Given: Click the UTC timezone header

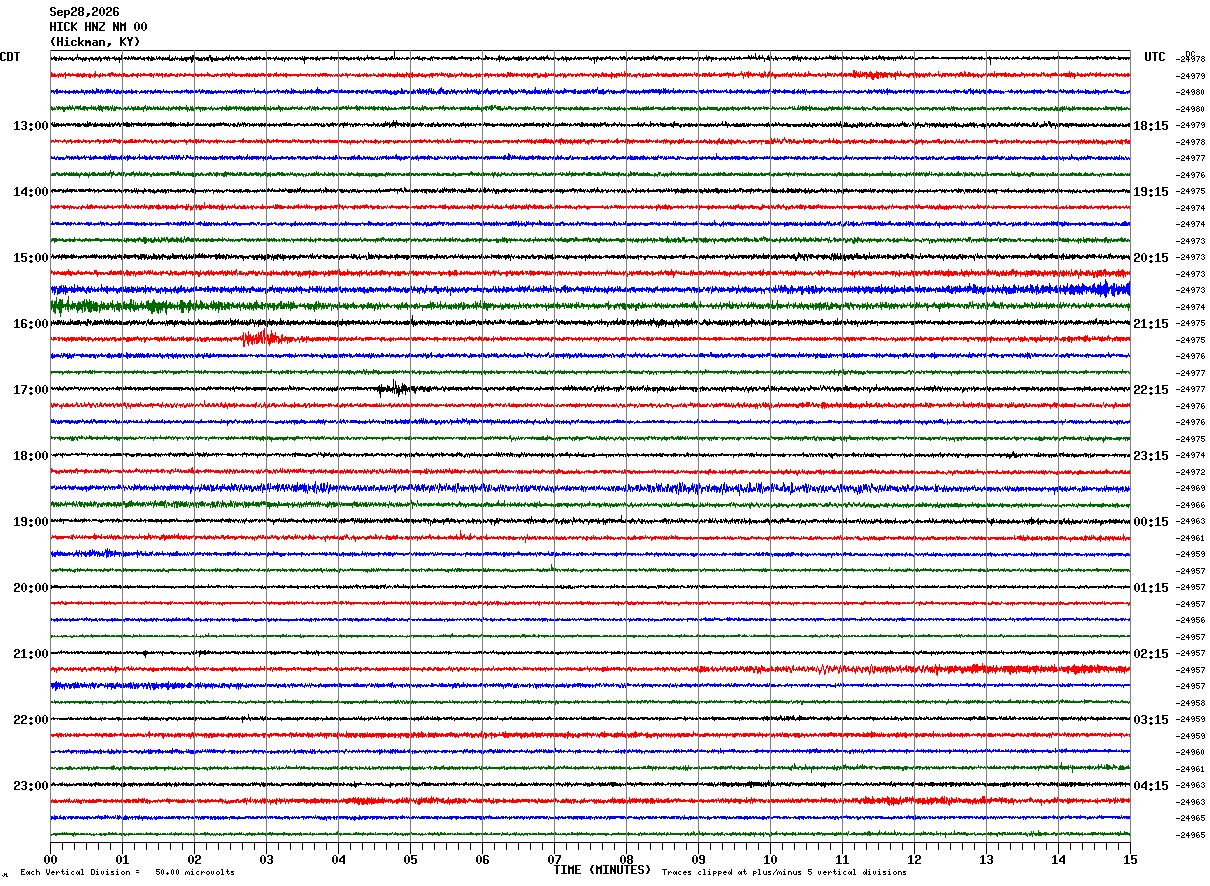Looking at the screenshot, I should (x=1155, y=57).
